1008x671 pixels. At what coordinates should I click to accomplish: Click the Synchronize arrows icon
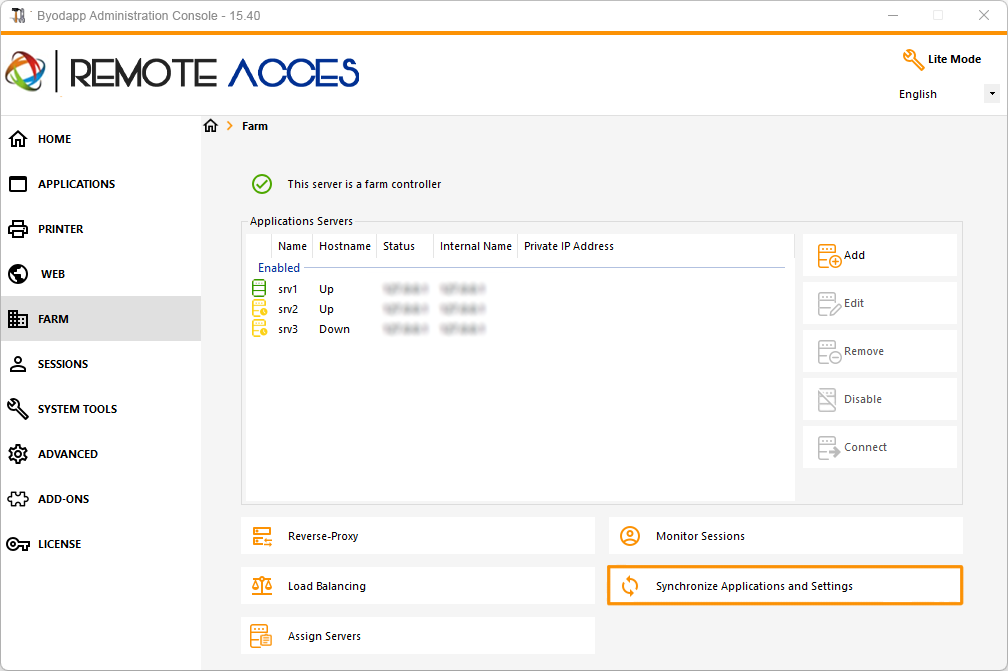[630, 586]
